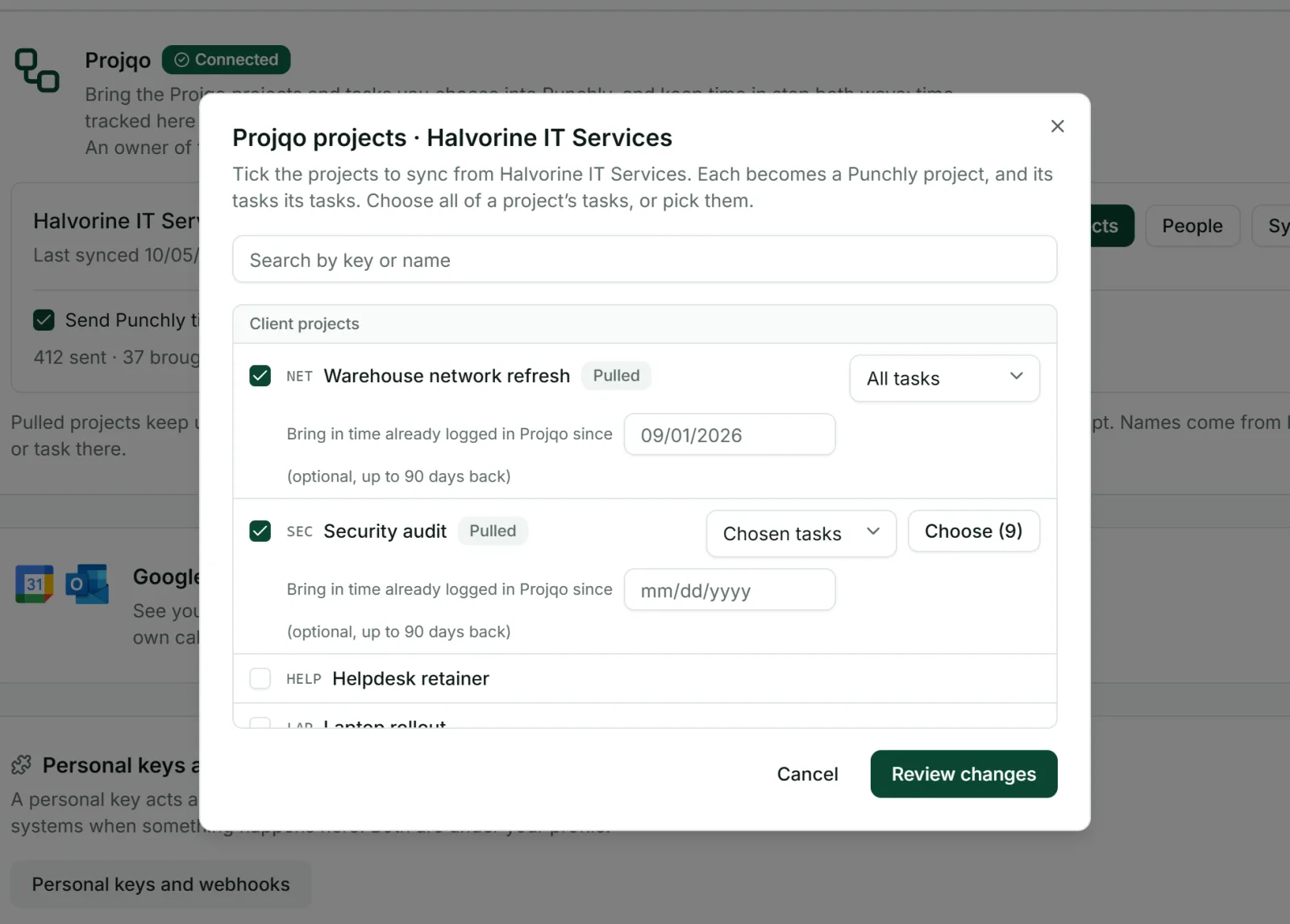1290x924 pixels.
Task: Click the Security audit project name
Action: coord(385,531)
